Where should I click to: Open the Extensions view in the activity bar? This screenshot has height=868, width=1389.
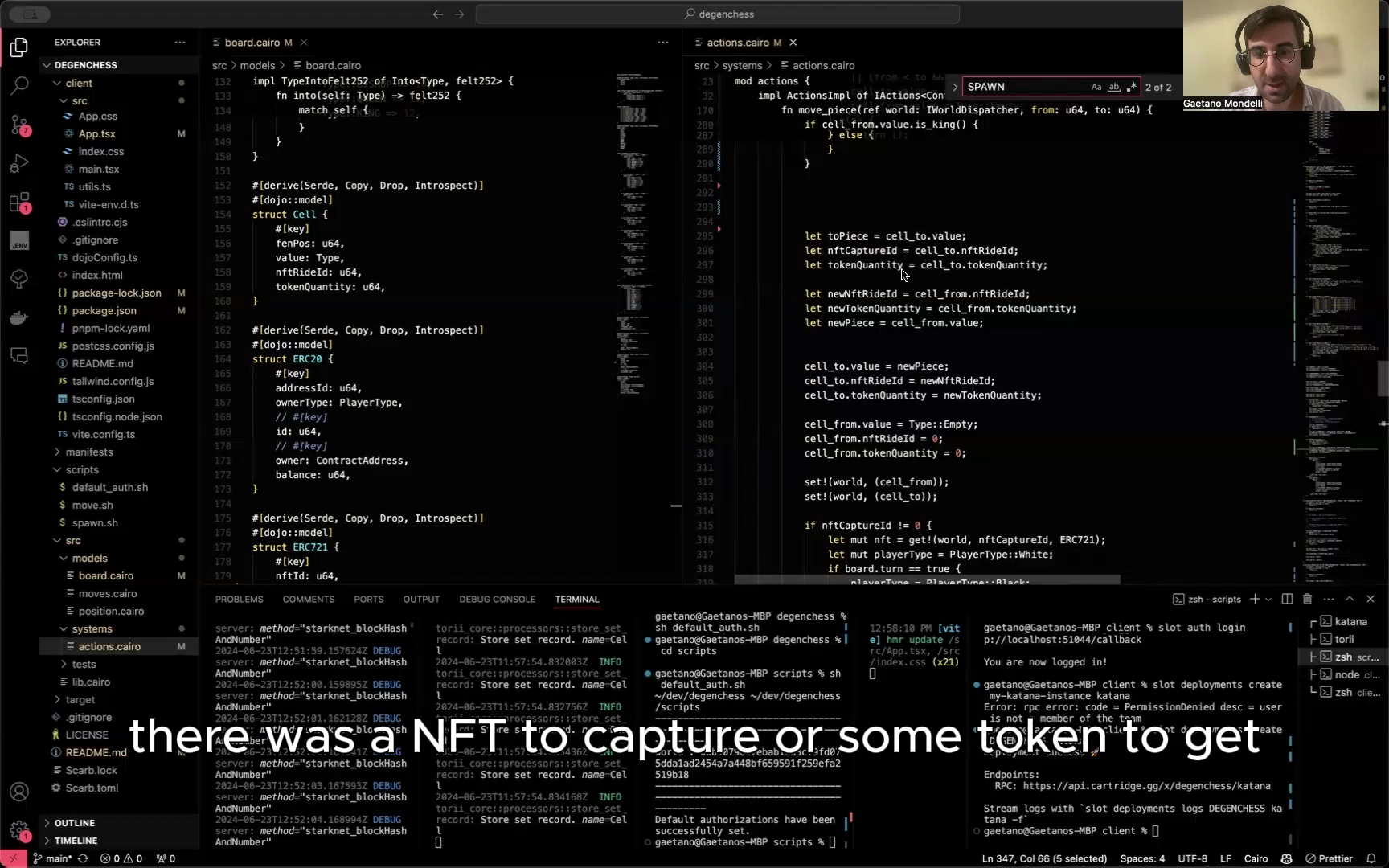point(19,202)
